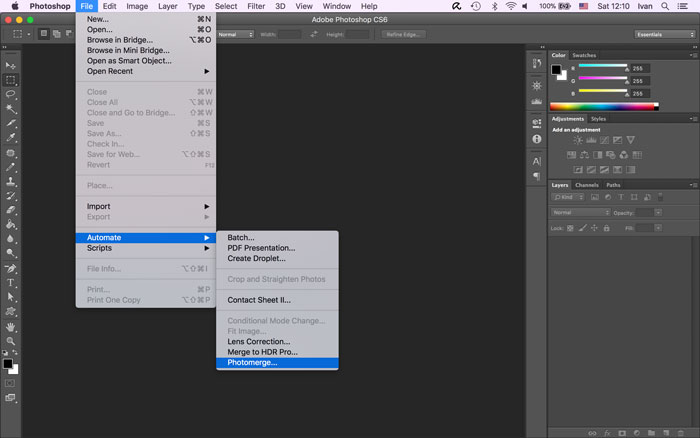Click Contact Sheet II...

[277, 300]
